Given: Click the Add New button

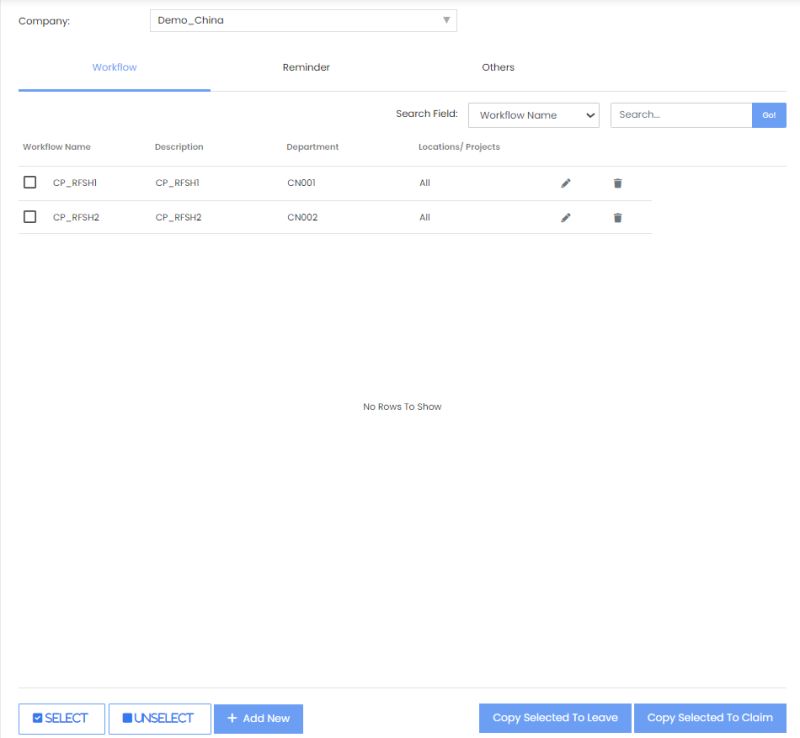Looking at the screenshot, I should click(x=258, y=719).
